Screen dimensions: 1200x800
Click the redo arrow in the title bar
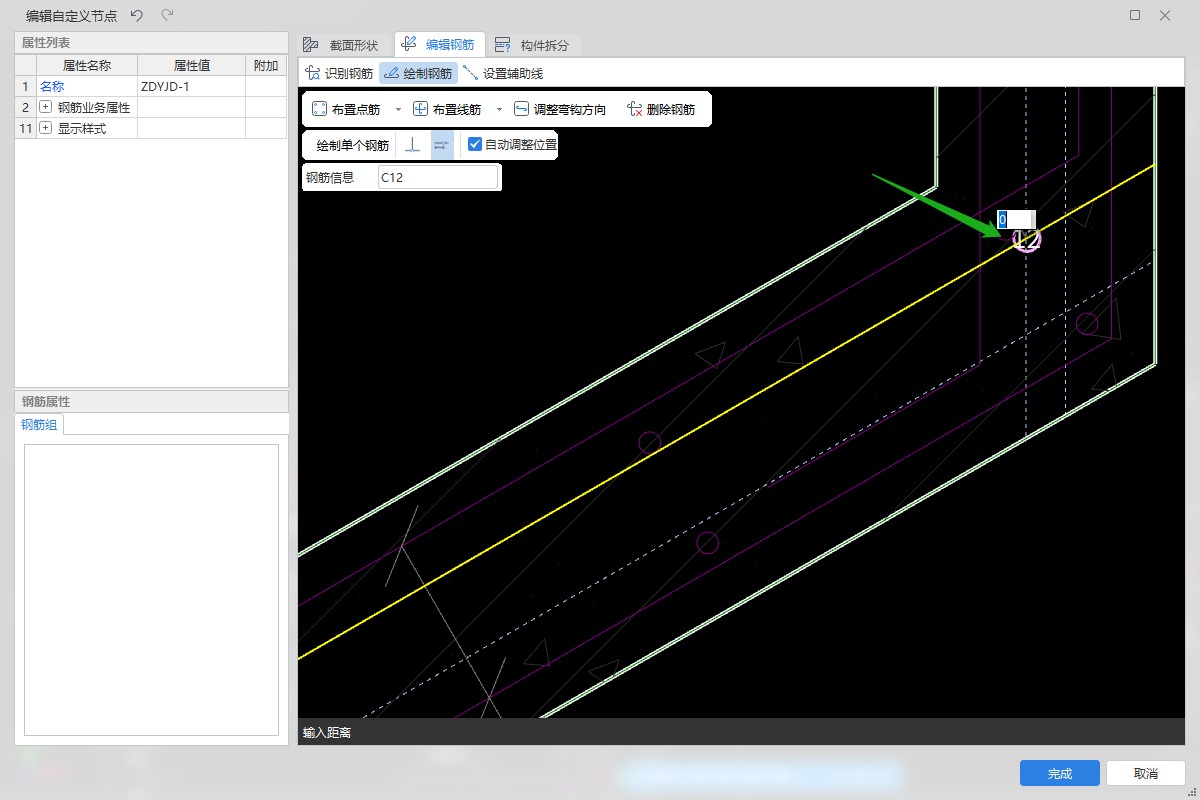pyautogui.click(x=167, y=15)
